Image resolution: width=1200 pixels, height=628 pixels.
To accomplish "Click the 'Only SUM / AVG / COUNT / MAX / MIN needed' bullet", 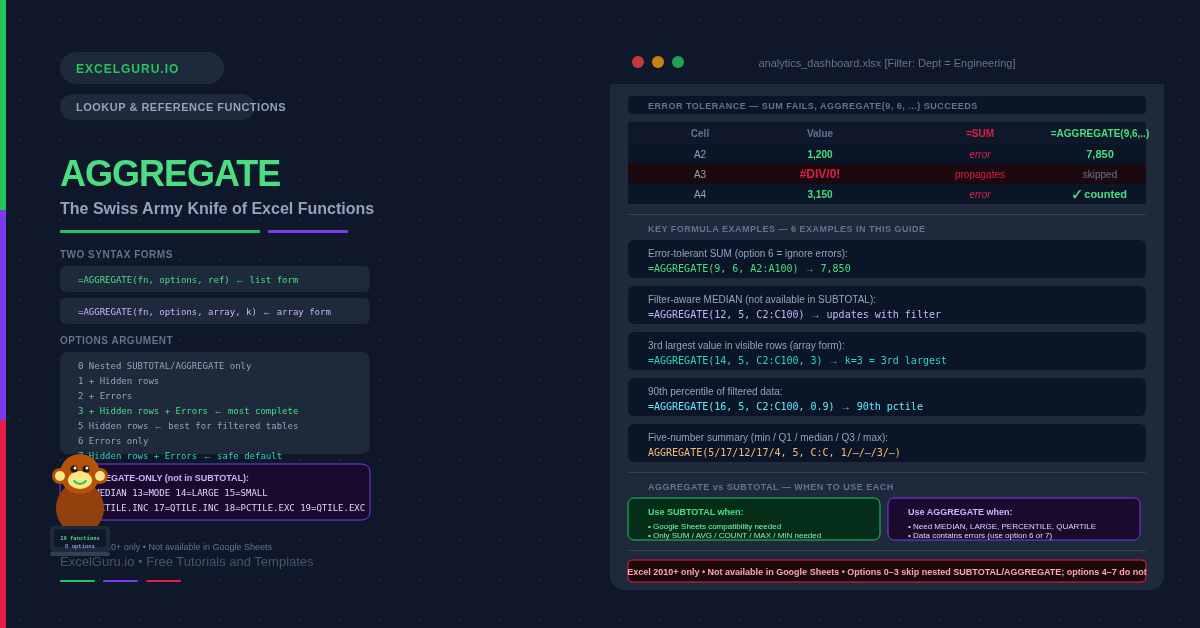I will click(x=735, y=535).
